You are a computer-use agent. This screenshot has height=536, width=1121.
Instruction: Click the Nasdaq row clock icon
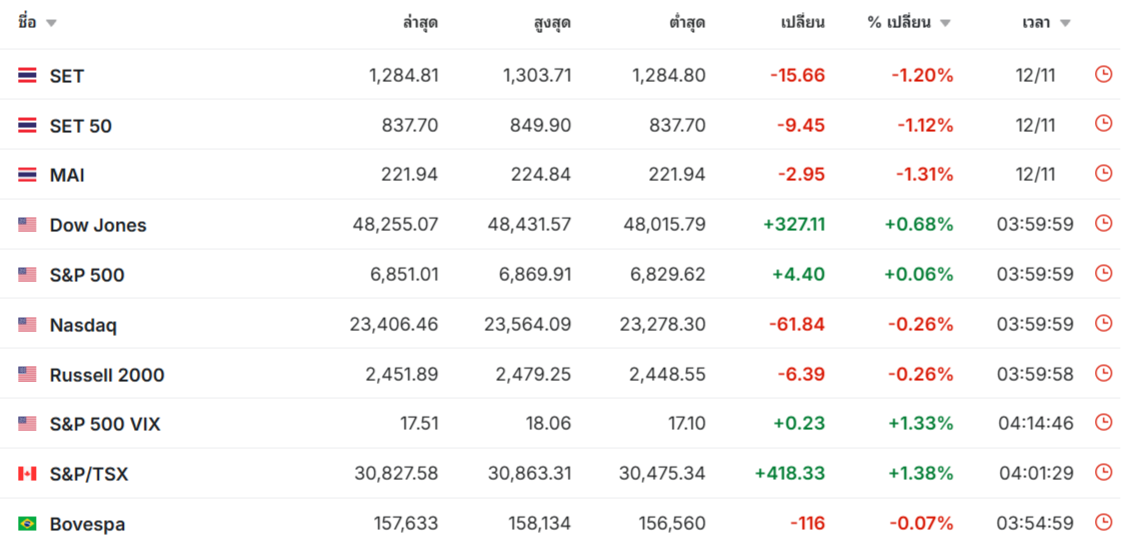tap(1103, 323)
